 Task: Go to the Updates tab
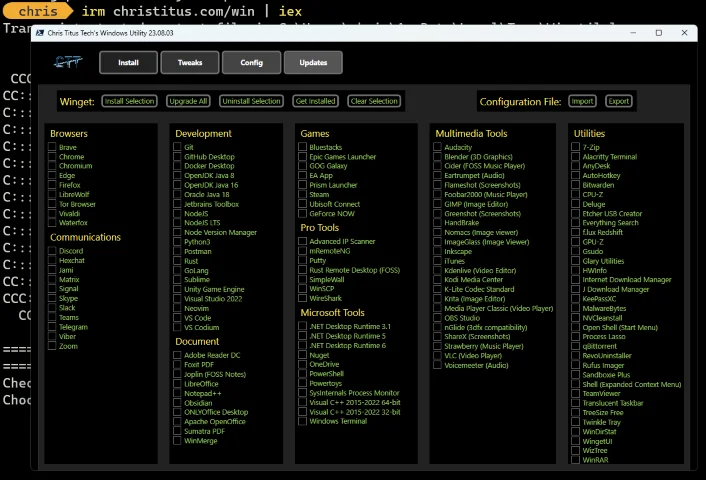(313, 62)
